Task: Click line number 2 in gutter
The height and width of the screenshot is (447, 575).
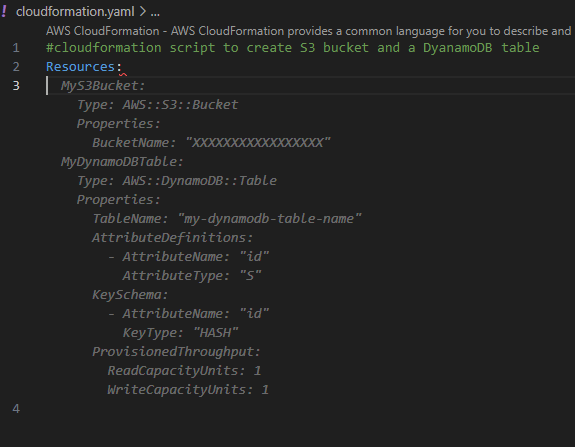Action: tap(16, 67)
